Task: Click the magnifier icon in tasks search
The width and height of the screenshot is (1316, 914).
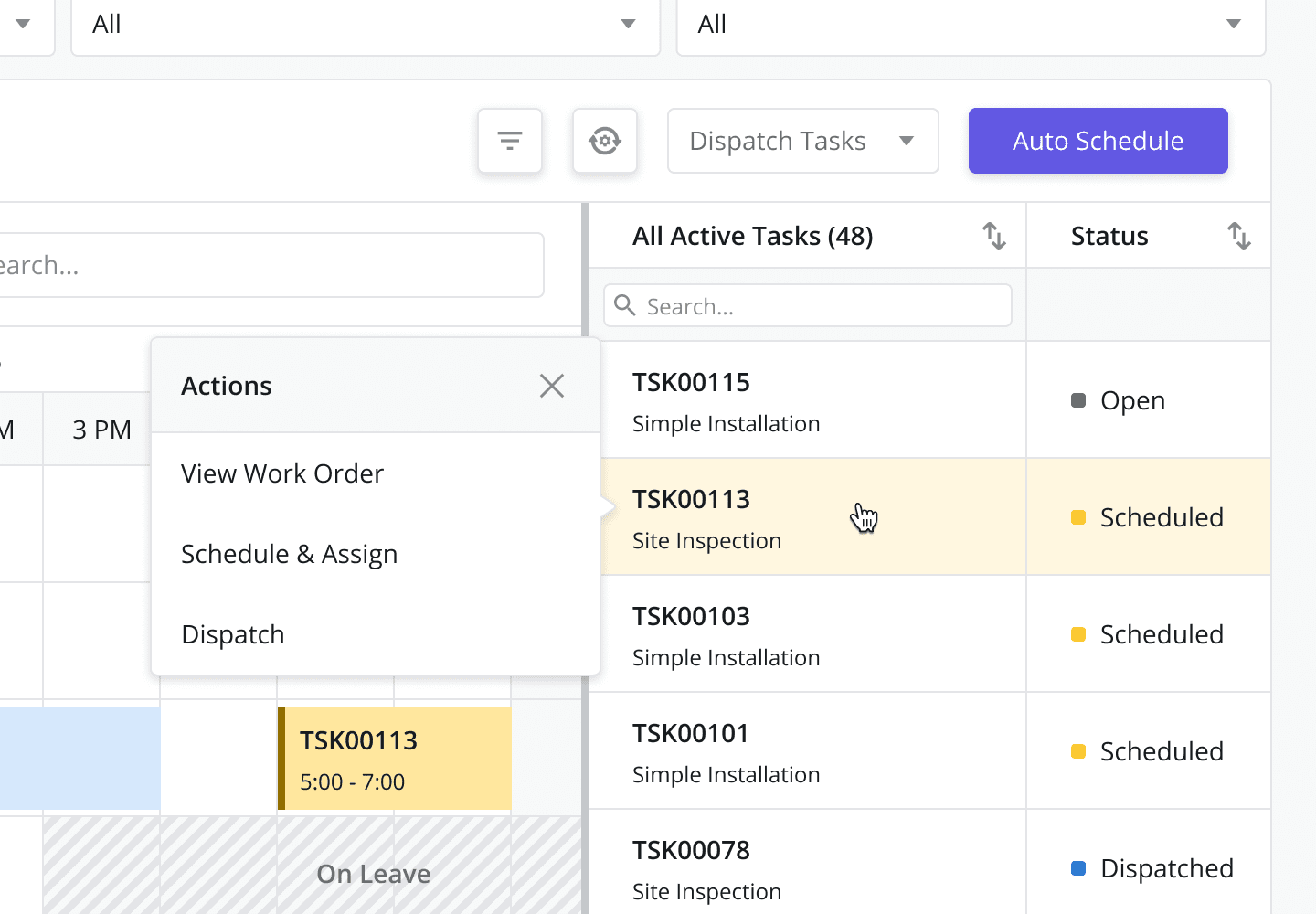Action: click(625, 305)
